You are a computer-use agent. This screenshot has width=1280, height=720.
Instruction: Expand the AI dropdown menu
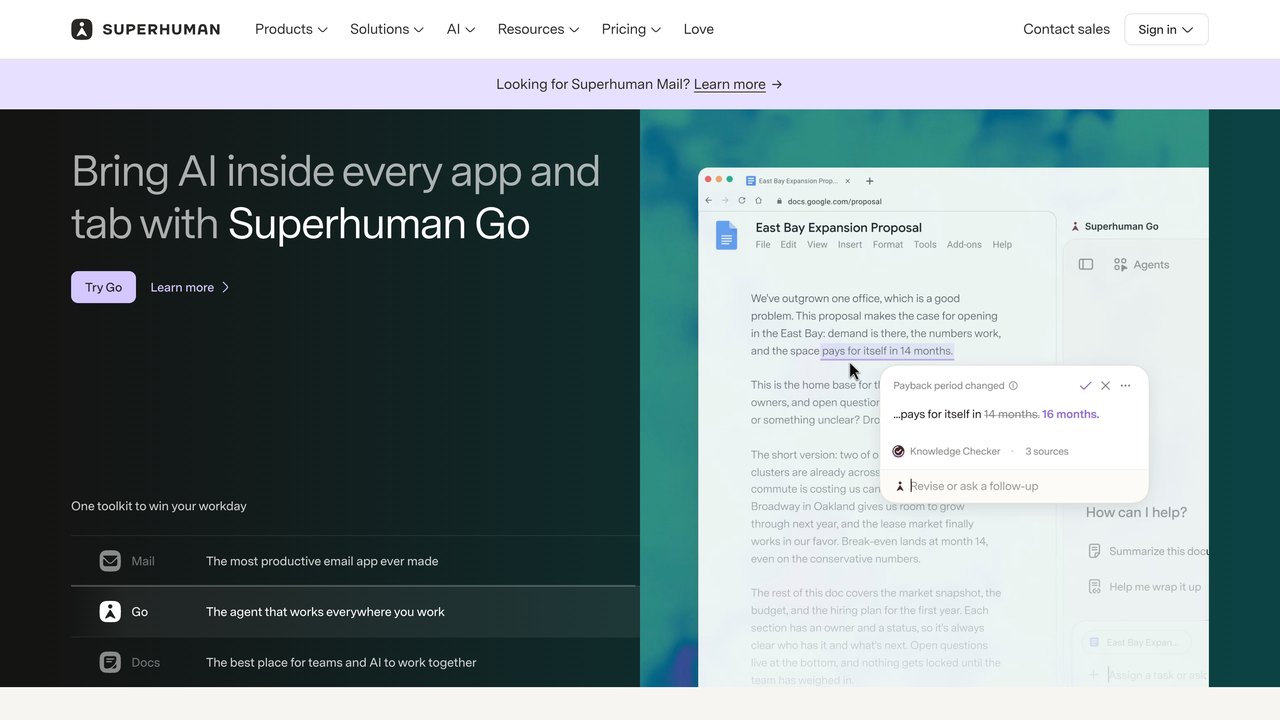(x=461, y=29)
